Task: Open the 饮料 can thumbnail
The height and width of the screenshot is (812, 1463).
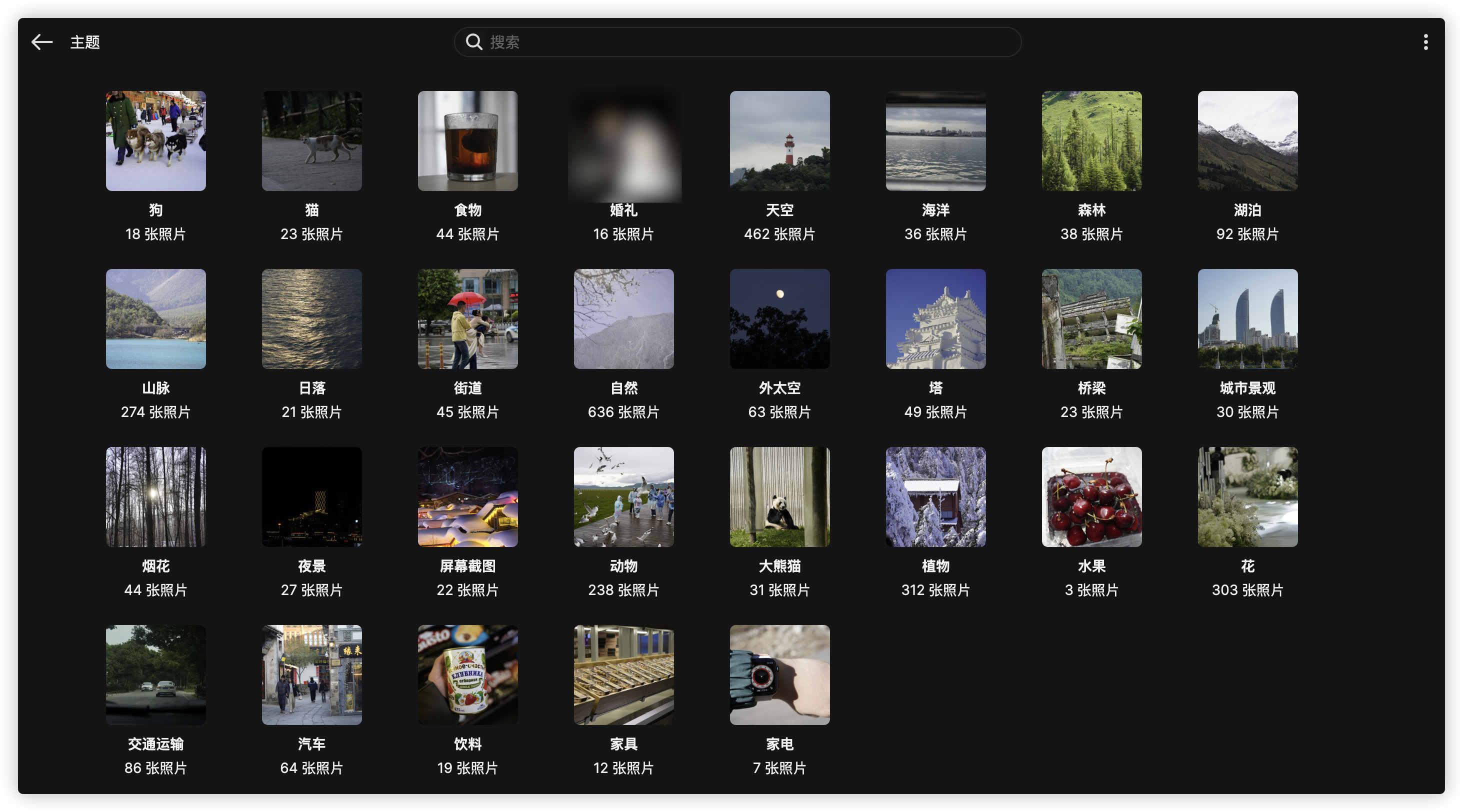Action: click(467, 674)
